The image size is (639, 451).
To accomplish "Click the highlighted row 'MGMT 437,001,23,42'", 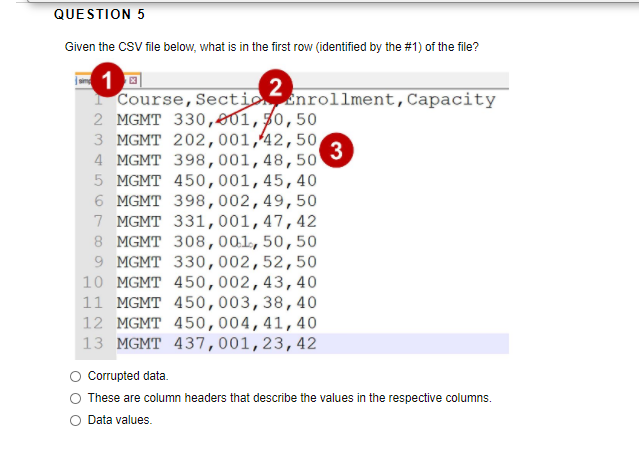I will pos(313,343).
